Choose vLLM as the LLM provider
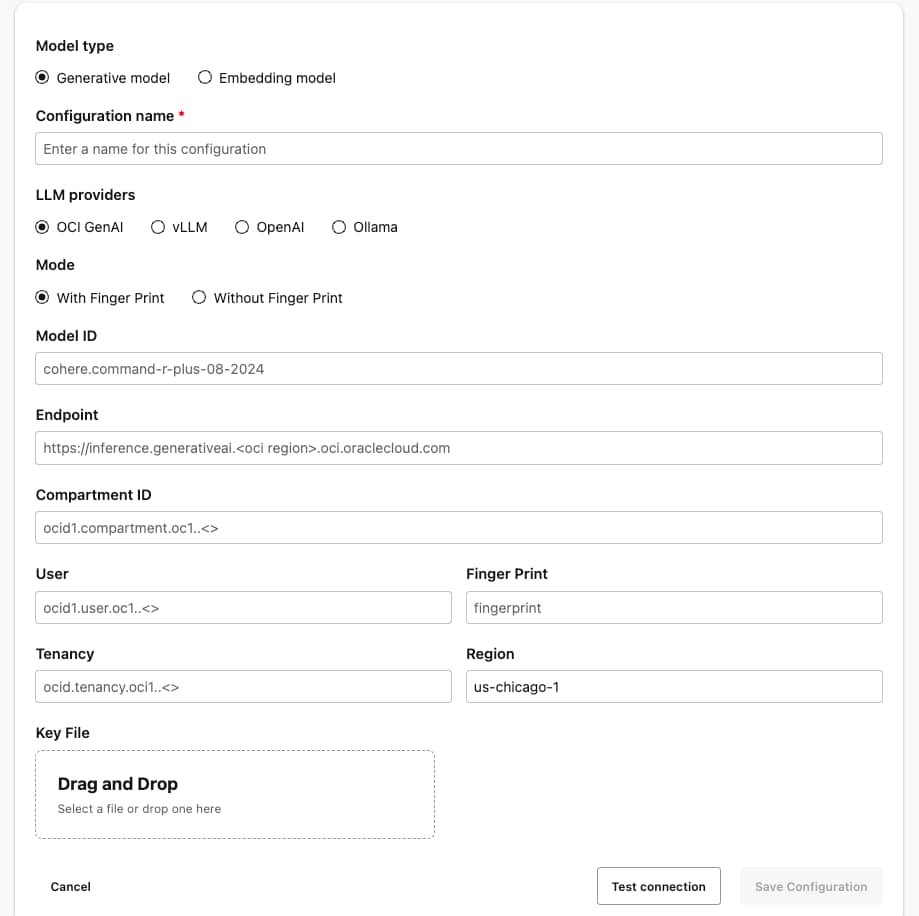 [x=158, y=227]
